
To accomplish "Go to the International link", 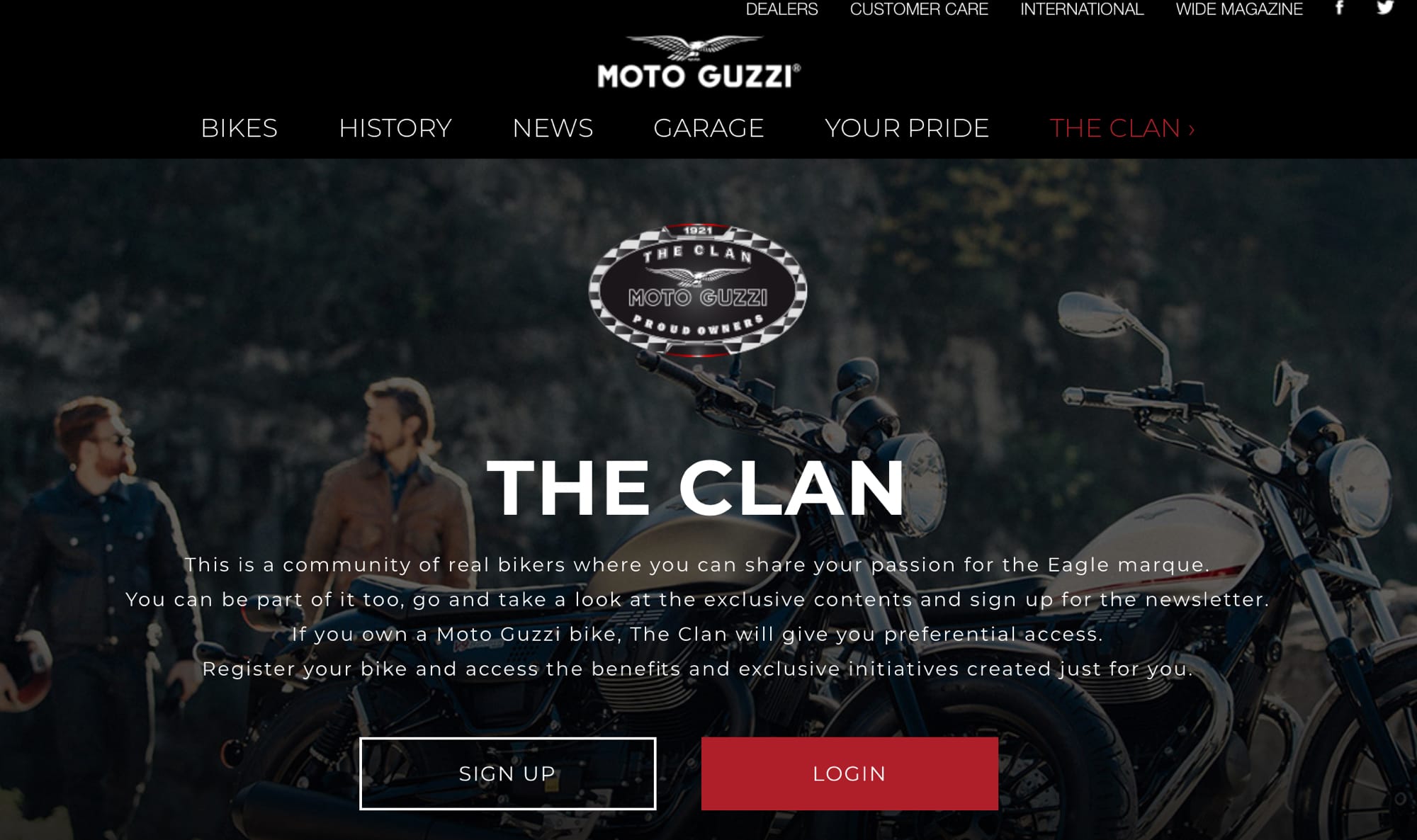I will point(1082,8).
